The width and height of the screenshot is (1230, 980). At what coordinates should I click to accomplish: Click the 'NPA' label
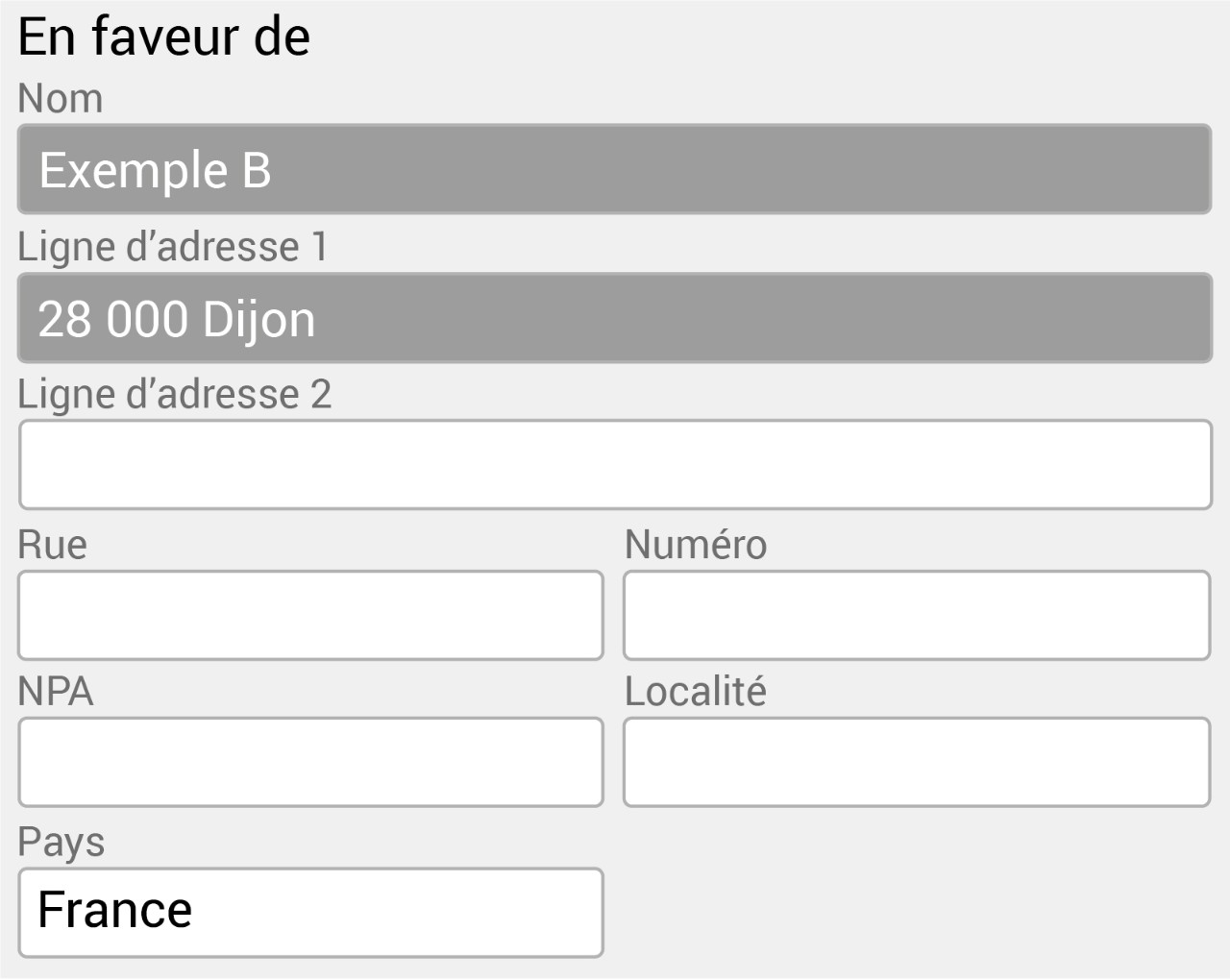[x=56, y=692]
